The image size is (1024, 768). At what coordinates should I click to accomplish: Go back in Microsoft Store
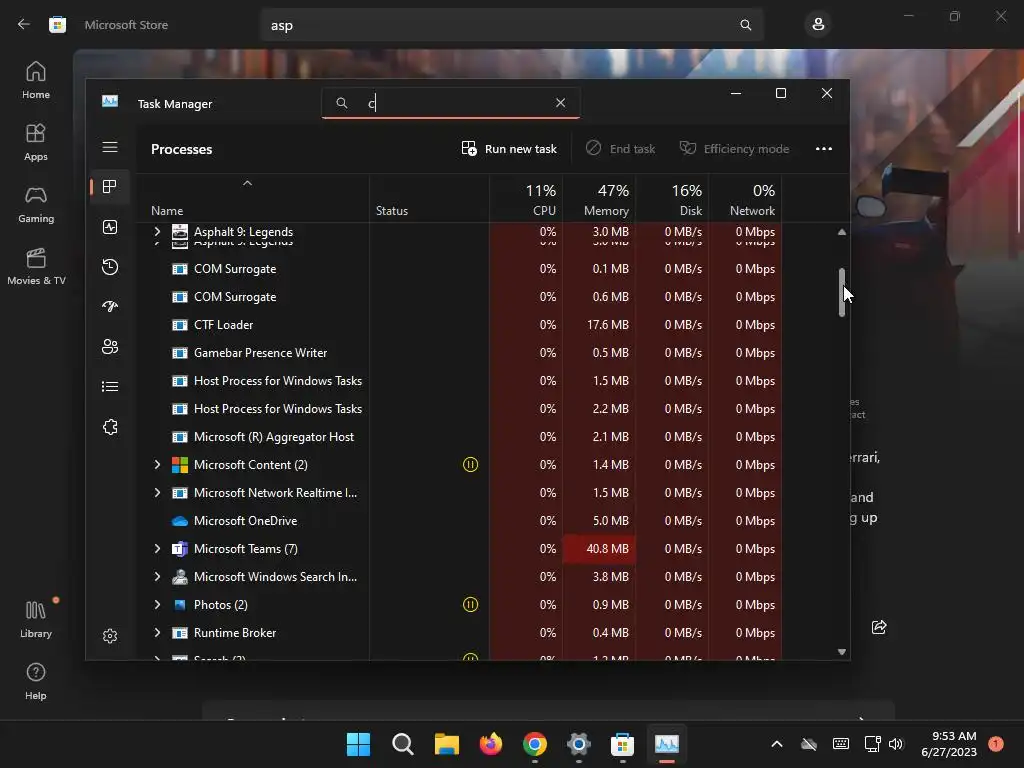(x=24, y=25)
